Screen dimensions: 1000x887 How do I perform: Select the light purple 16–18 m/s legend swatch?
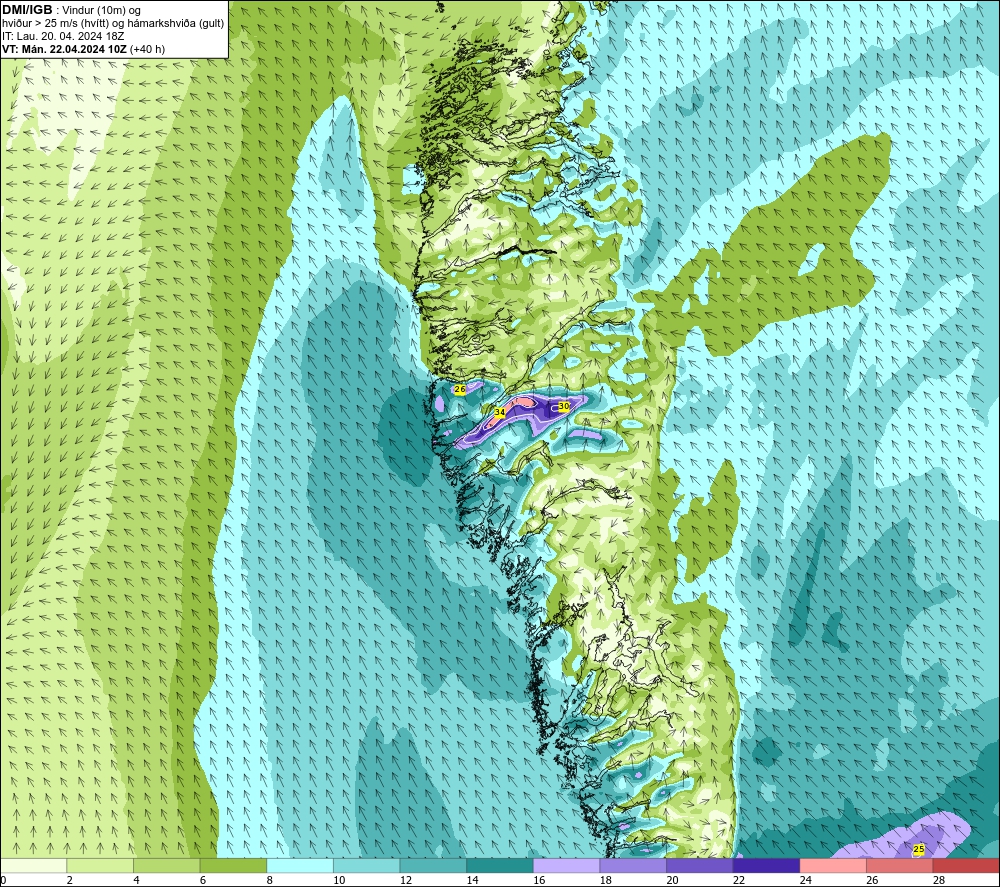pyautogui.click(x=566, y=865)
